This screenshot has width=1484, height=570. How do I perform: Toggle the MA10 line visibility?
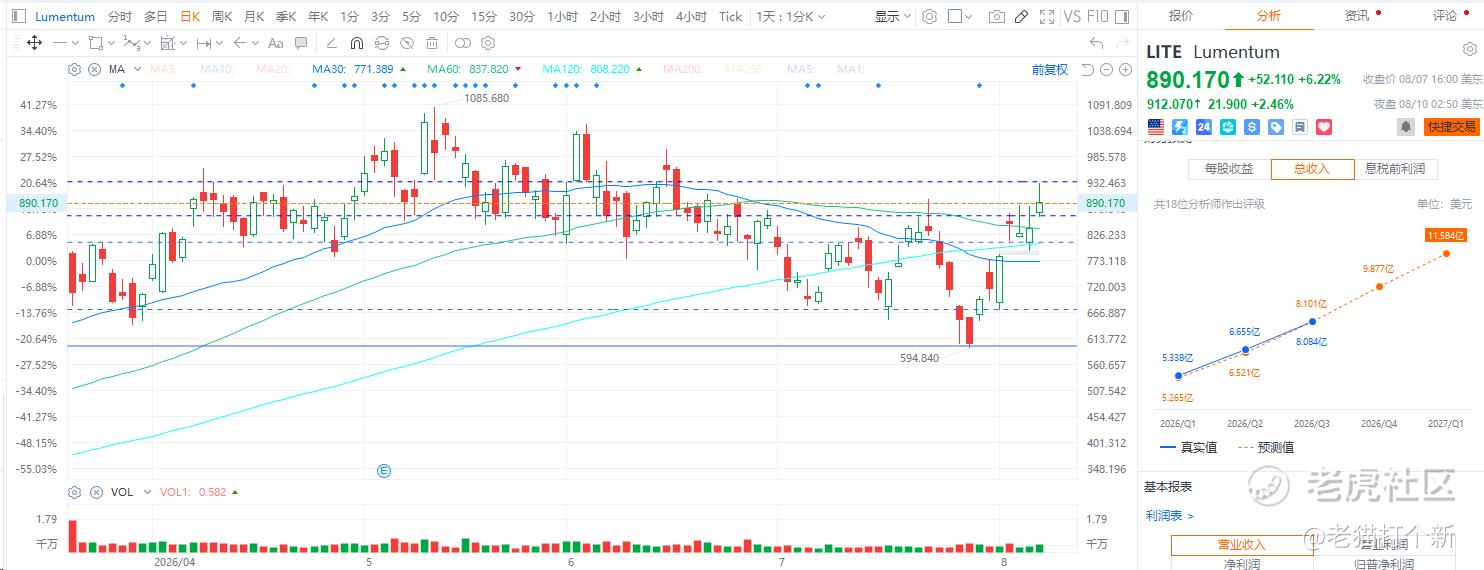click(217, 70)
